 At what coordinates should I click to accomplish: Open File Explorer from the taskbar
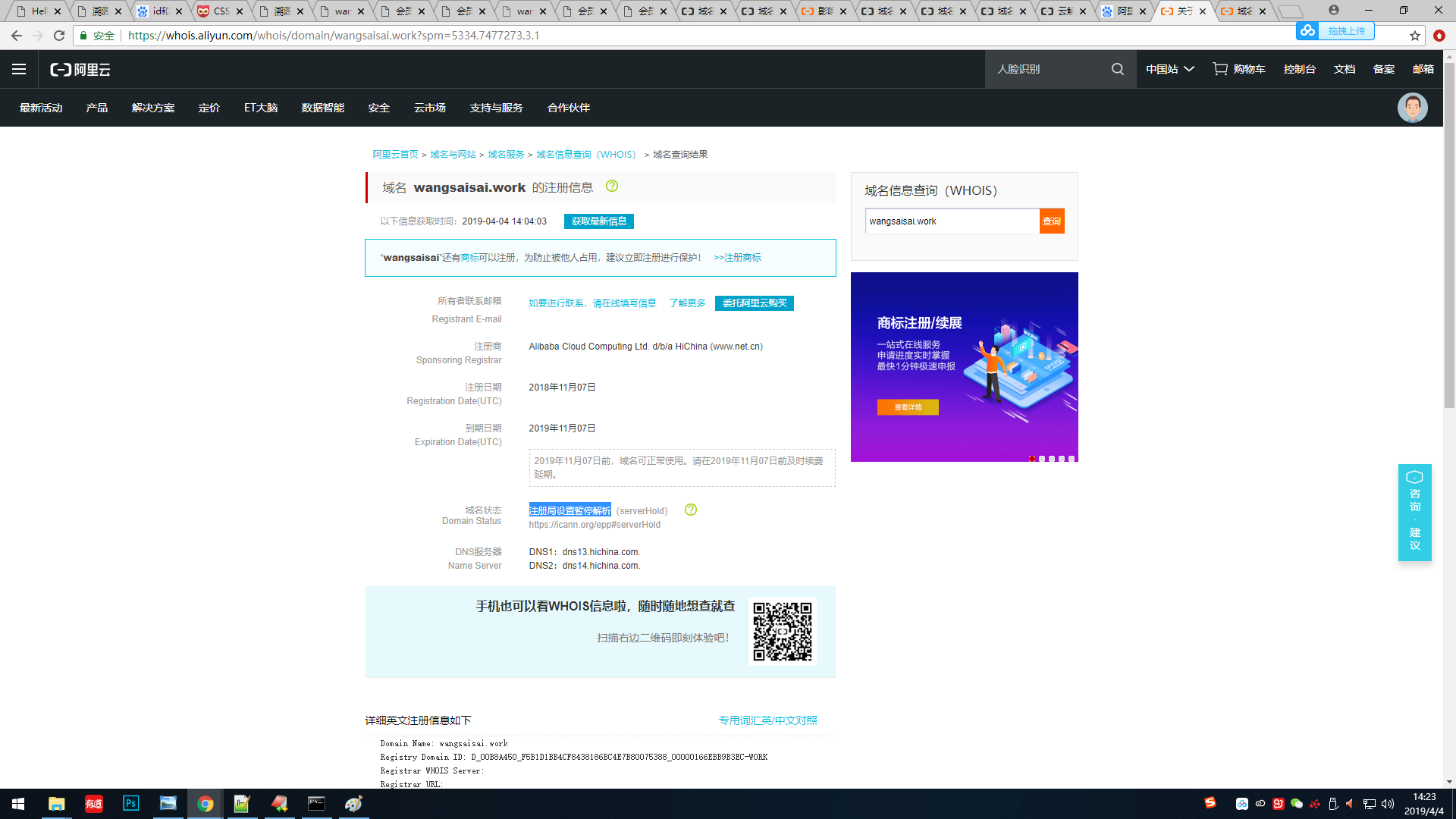tap(56, 804)
